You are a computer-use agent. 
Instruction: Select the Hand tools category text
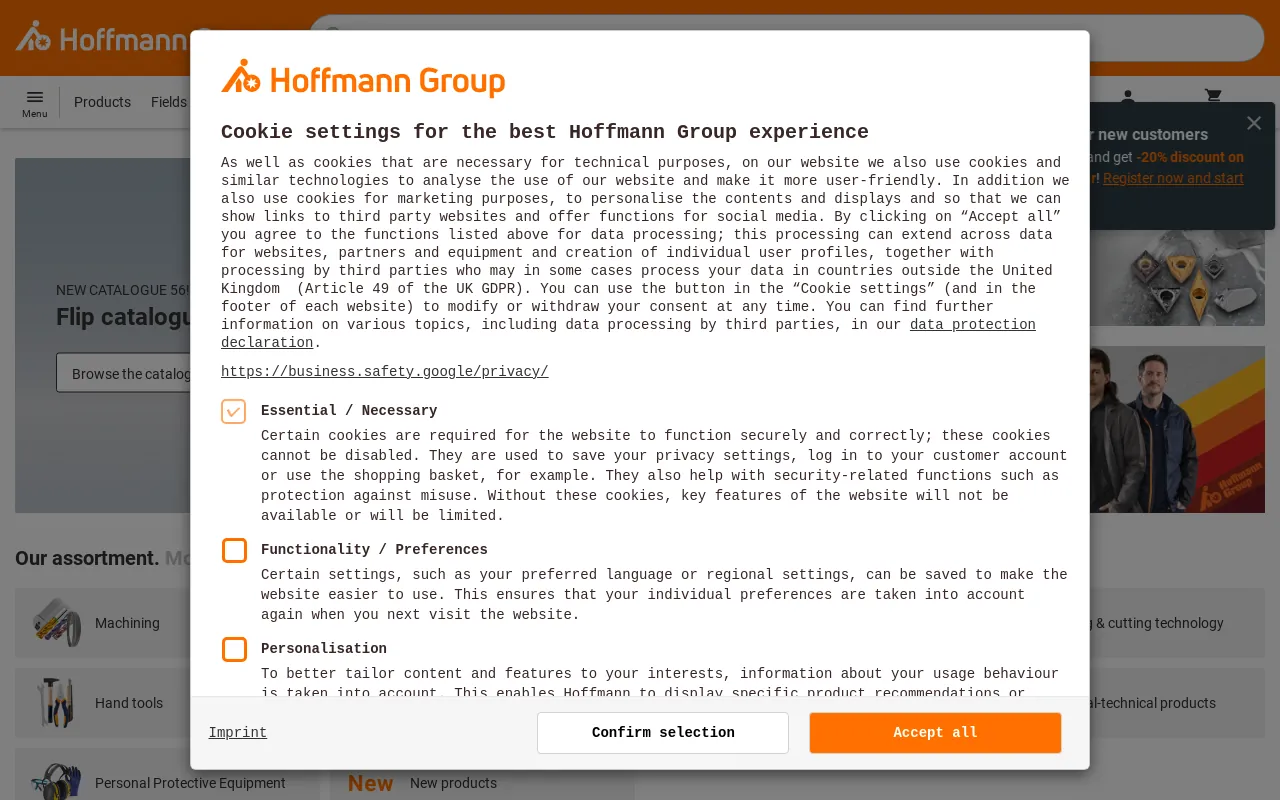pos(129,703)
